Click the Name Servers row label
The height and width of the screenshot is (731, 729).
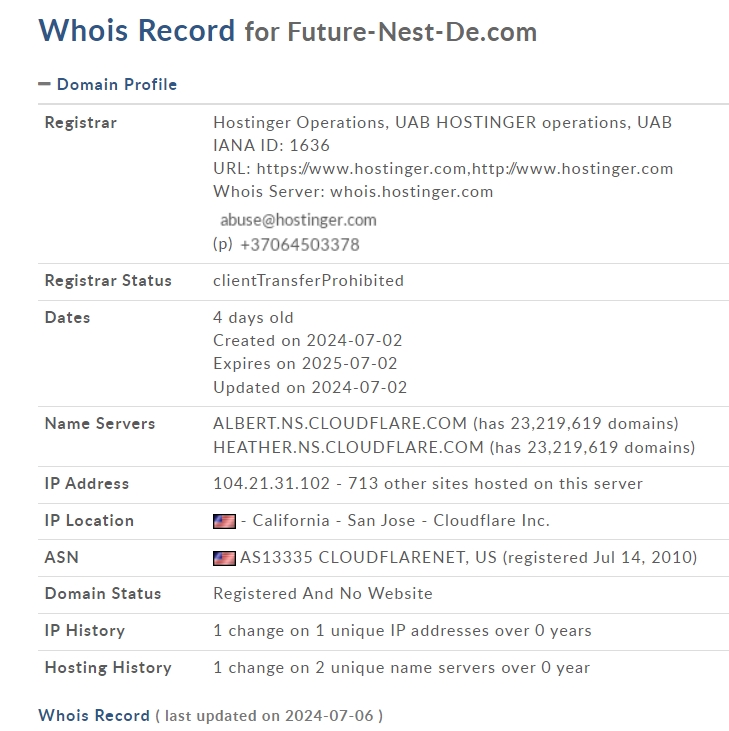100,423
